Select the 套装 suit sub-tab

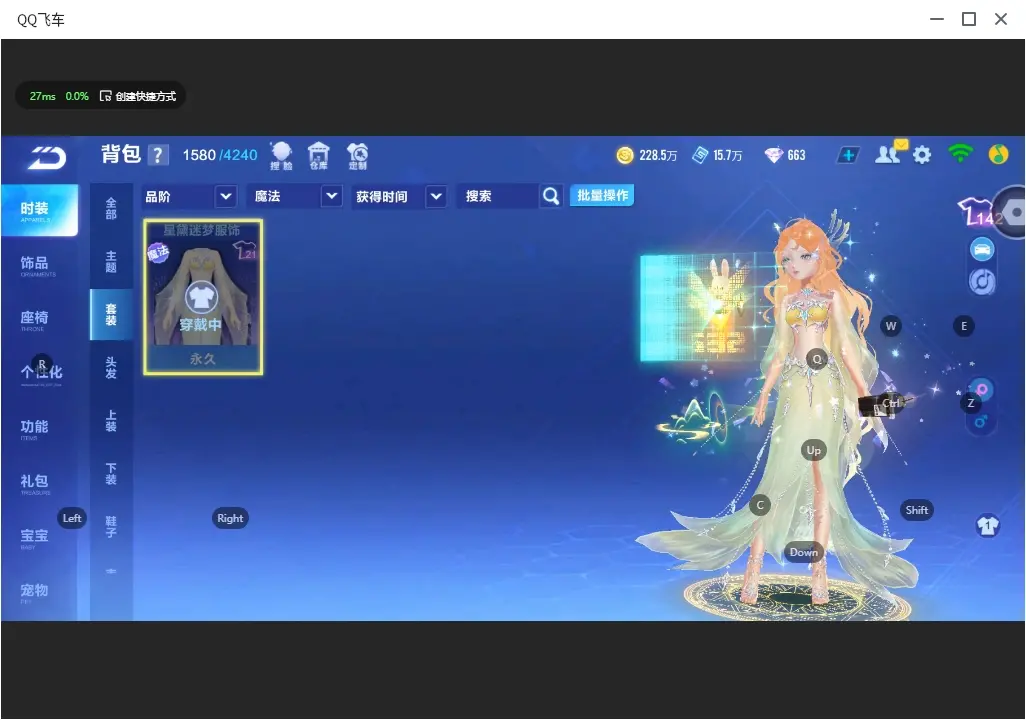click(111, 315)
